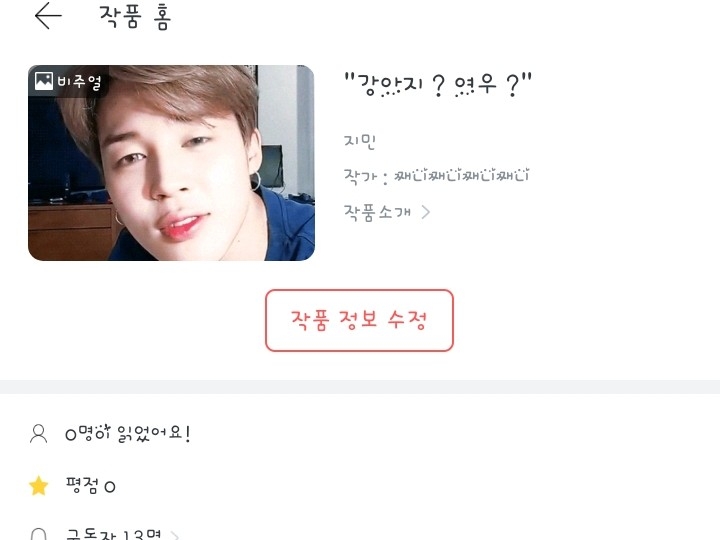Open the author name next to 작가
The width and height of the screenshot is (720, 540).
[462, 176]
